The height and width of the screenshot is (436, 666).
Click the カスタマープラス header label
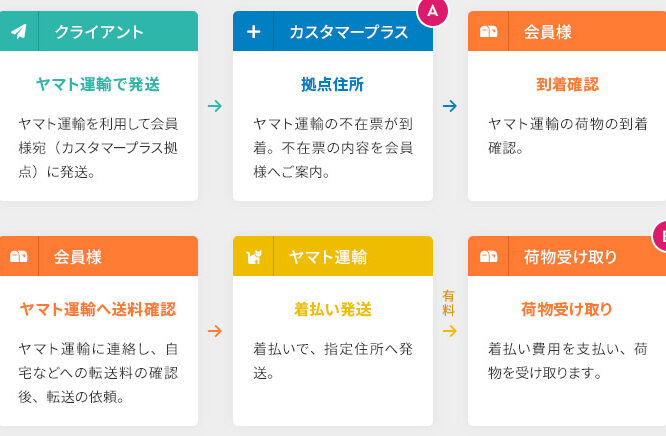pyautogui.click(x=348, y=31)
